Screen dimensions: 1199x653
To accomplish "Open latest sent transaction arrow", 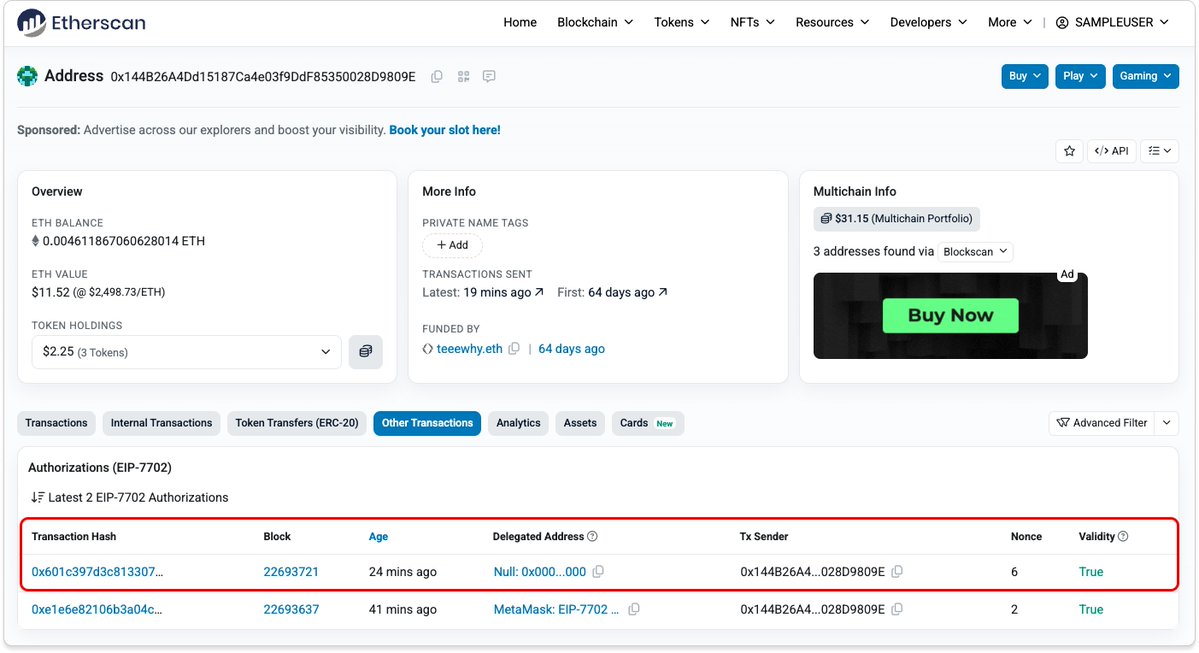I will tap(539, 292).
